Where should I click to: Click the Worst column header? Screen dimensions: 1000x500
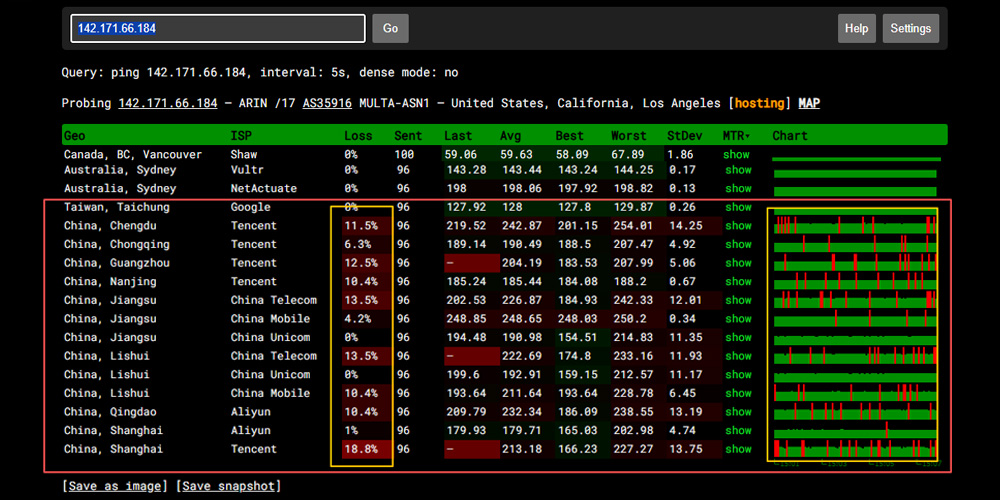click(629, 136)
